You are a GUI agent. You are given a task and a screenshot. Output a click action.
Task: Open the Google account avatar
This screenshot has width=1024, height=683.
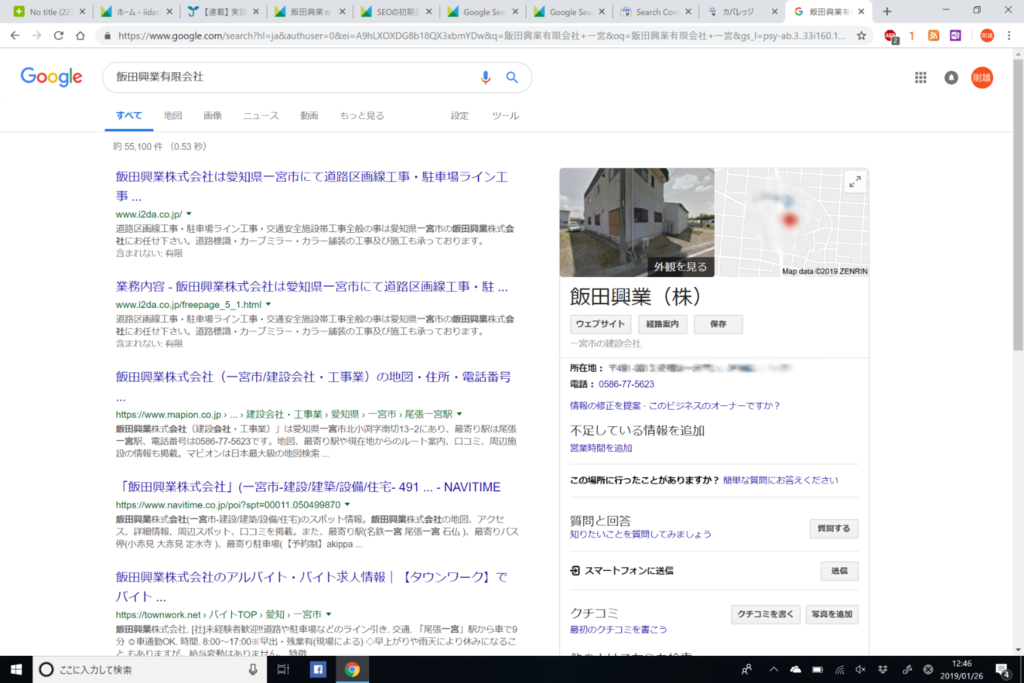point(982,78)
